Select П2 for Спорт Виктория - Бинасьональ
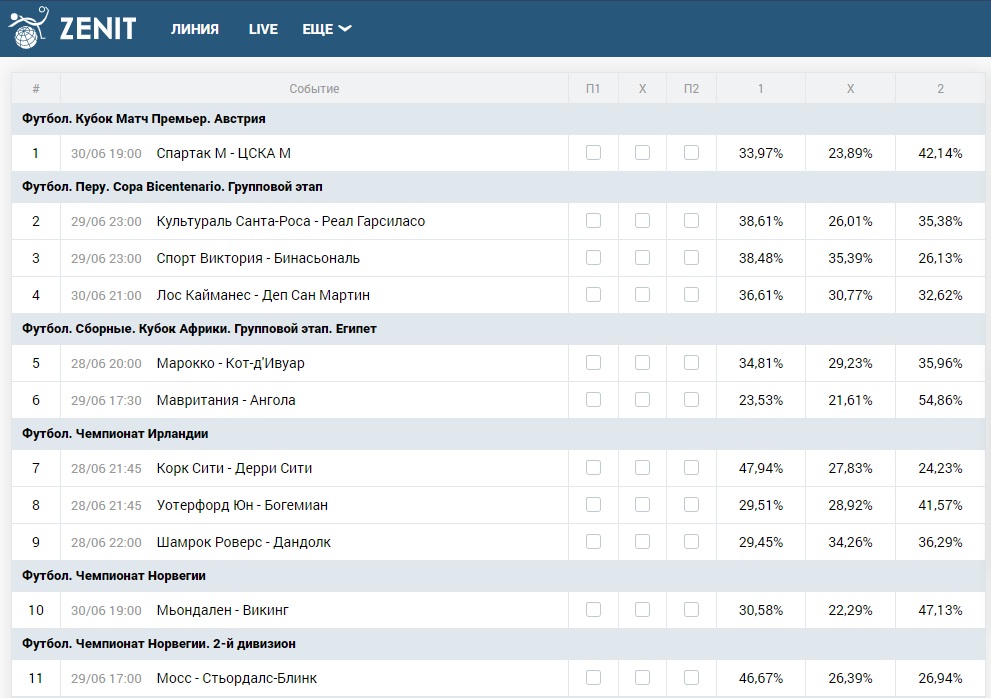 (691, 258)
